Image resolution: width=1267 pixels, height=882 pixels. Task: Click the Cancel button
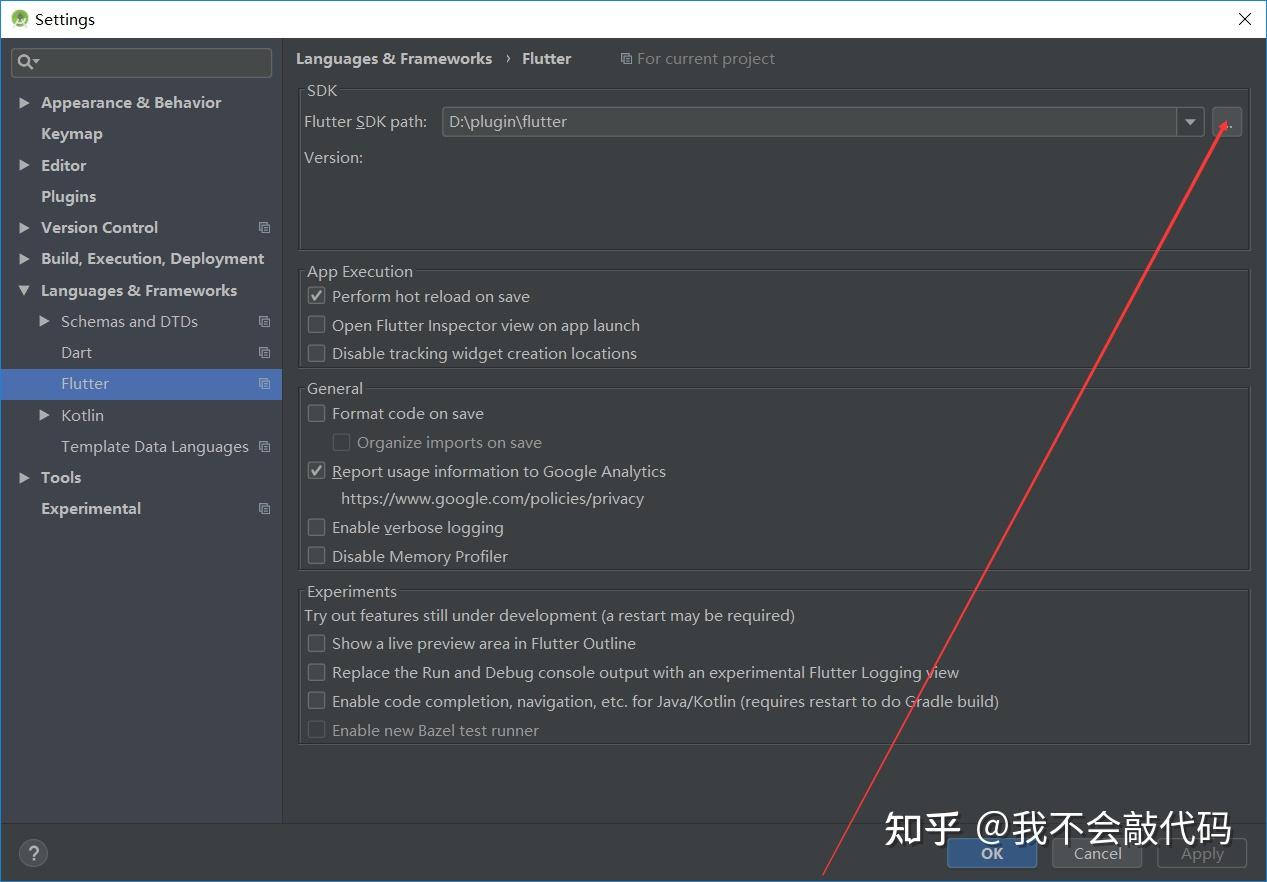(1096, 853)
